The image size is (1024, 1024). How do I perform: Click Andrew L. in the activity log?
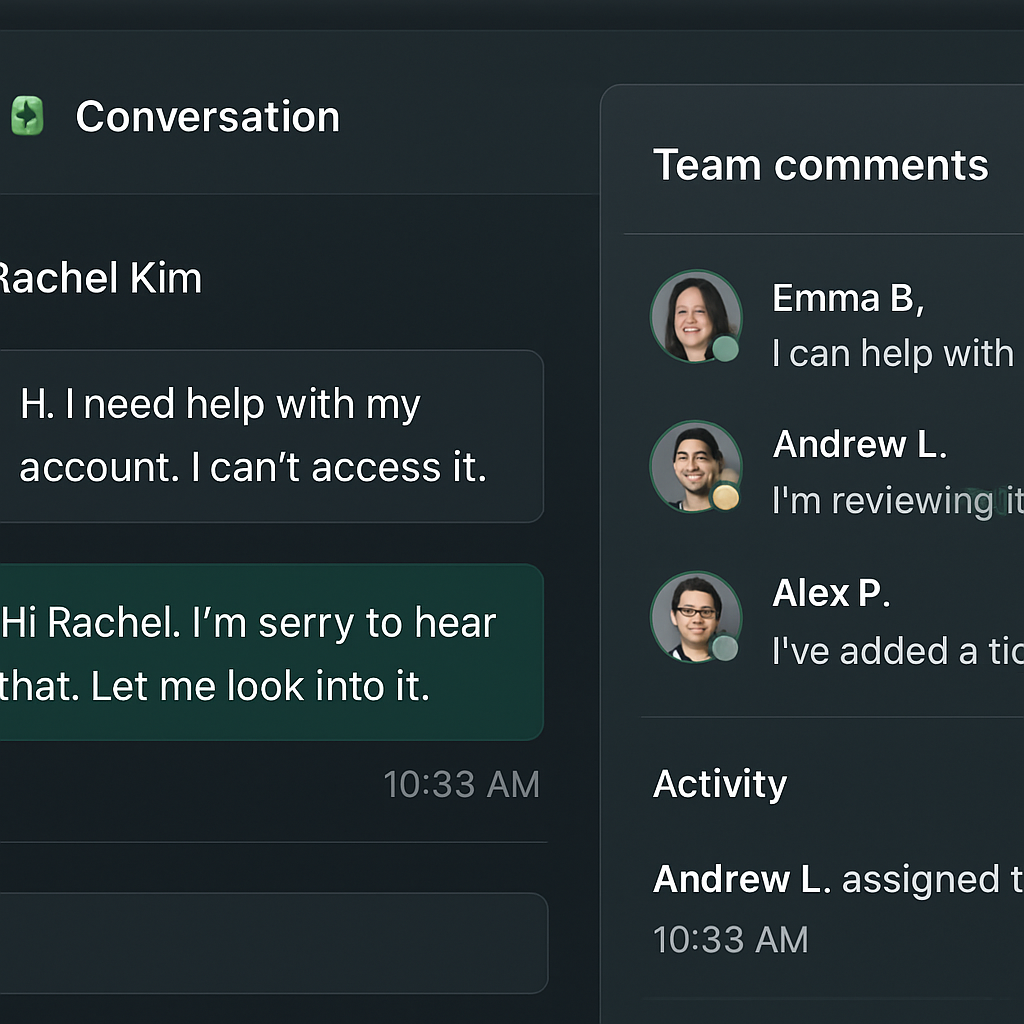(743, 879)
